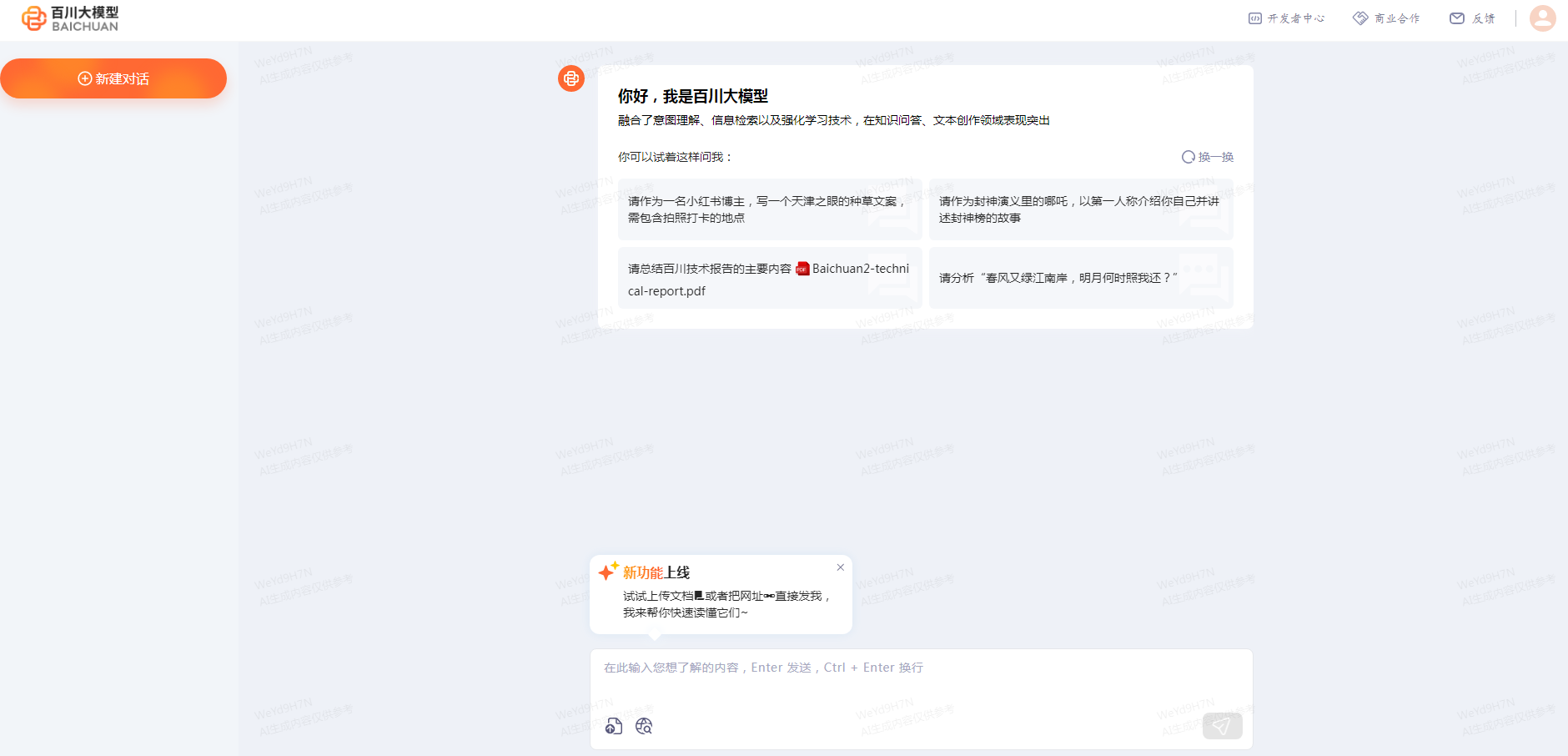Screen dimensions: 1568x756
Task: Click the PDF file icon in suggestion
Action: (x=802, y=269)
